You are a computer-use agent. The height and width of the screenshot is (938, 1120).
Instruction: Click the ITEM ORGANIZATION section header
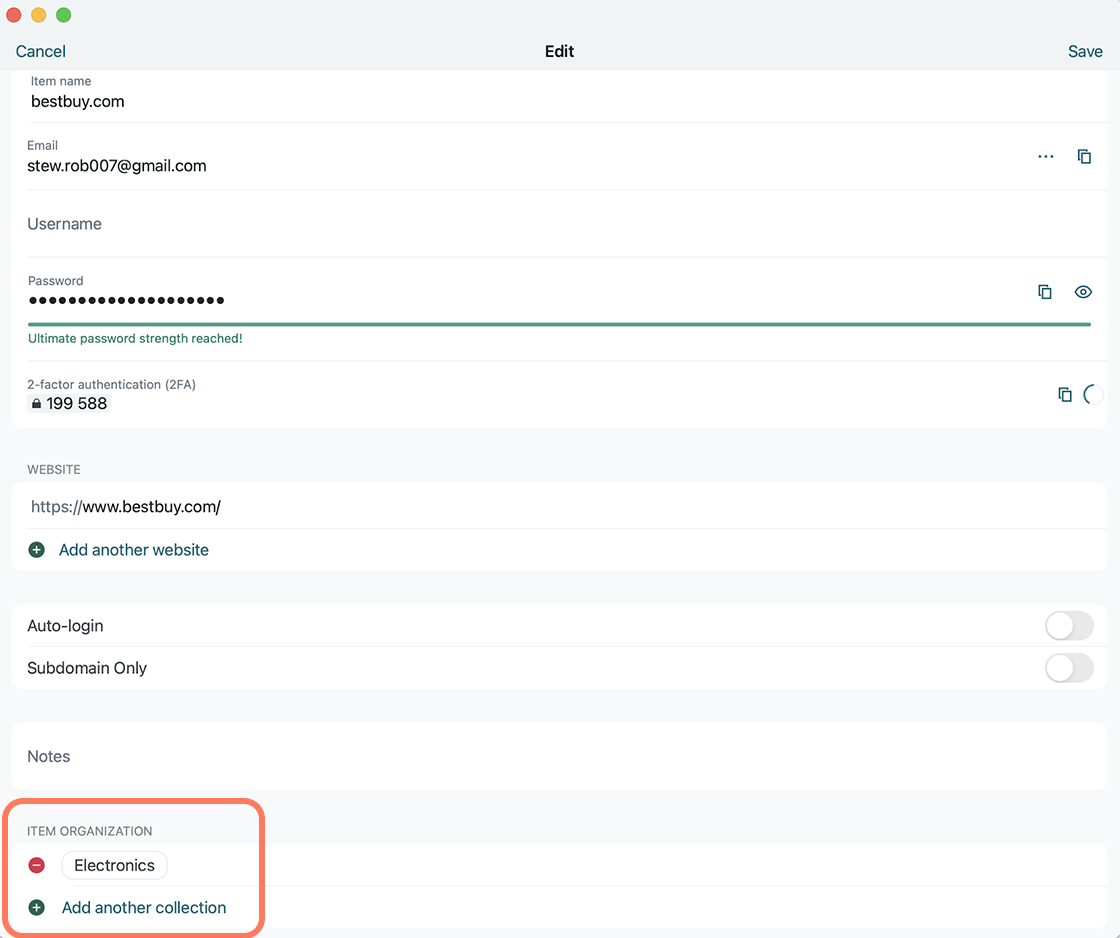pyautogui.click(x=89, y=831)
